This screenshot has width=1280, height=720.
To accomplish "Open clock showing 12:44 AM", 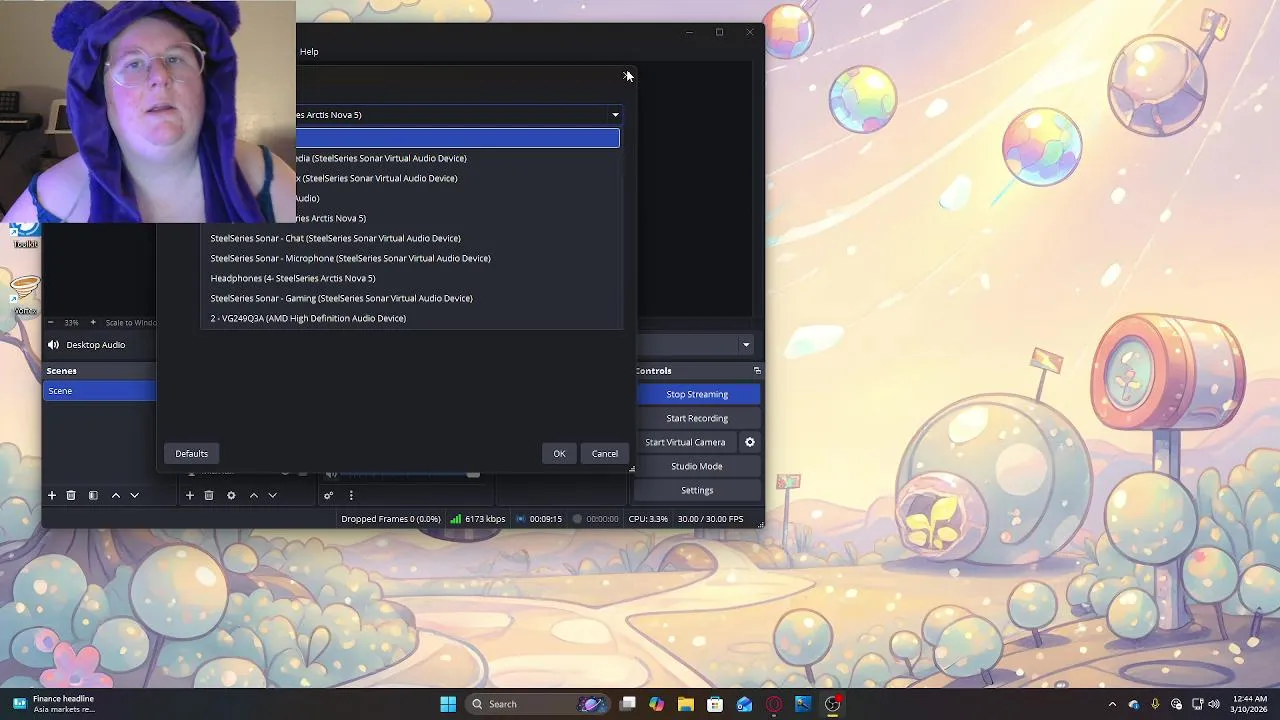I will point(1247,704).
